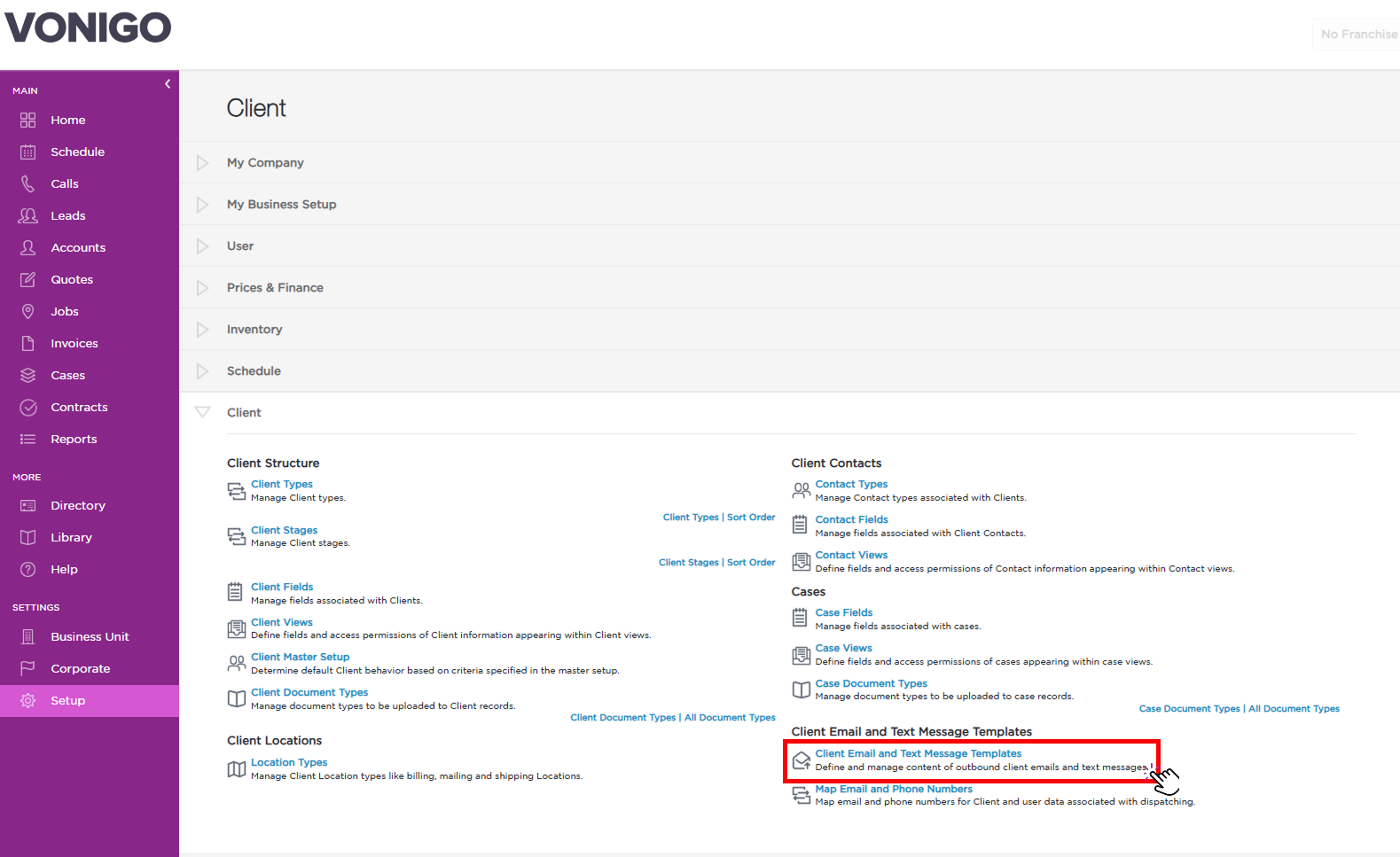
Task: Click the Directory card icon
Action: (28, 505)
